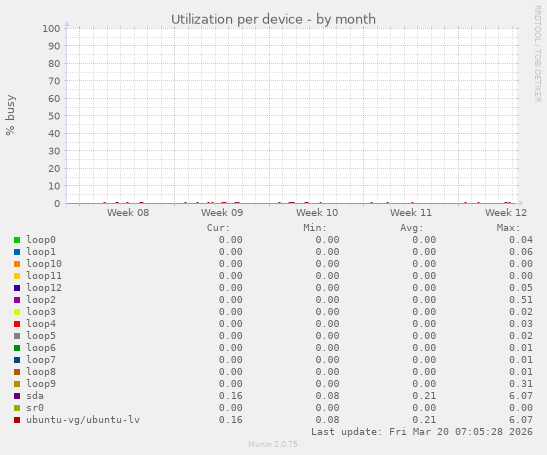This screenshot has width=547, height=455.
Task: Select the loop7 legend label
Action: tap(41, 360)
